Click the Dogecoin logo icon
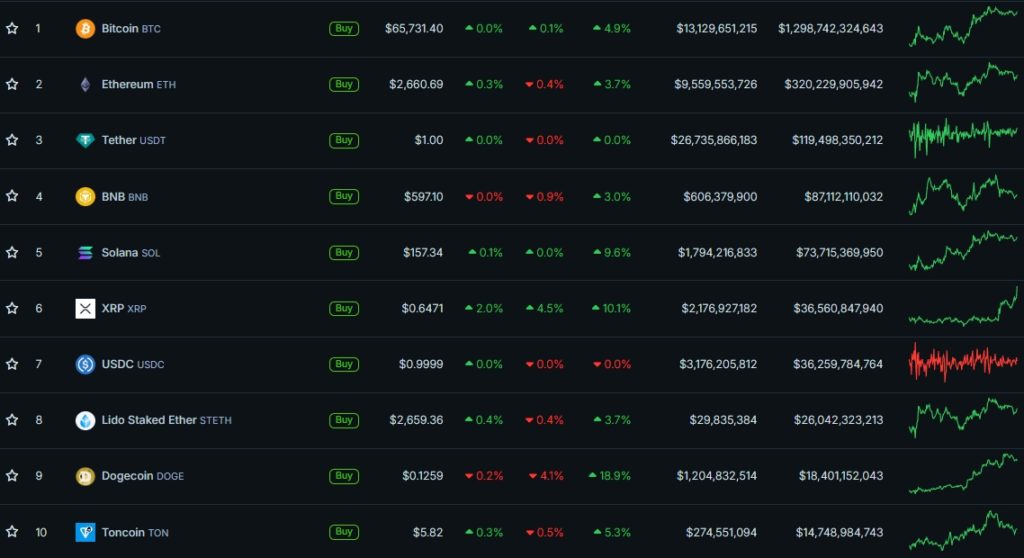The width and height of the screenshot is (1024, 558). [x=85, y=476]
